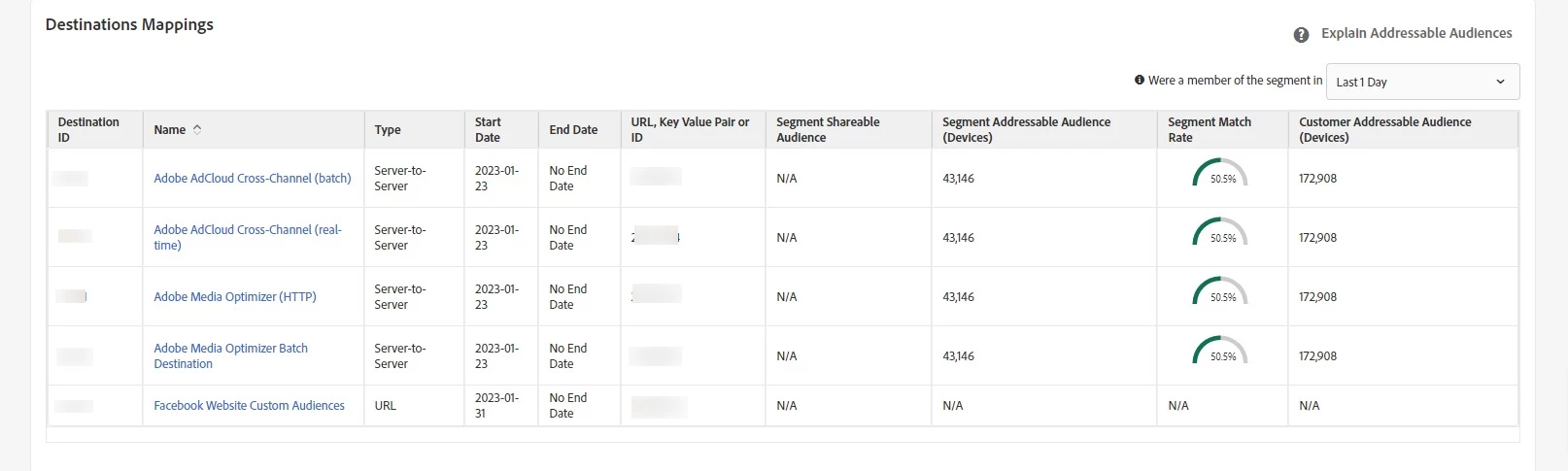
Task: Click the Customer Addressable Audience (Devices) header
Action: click(x=1384, y=129)
